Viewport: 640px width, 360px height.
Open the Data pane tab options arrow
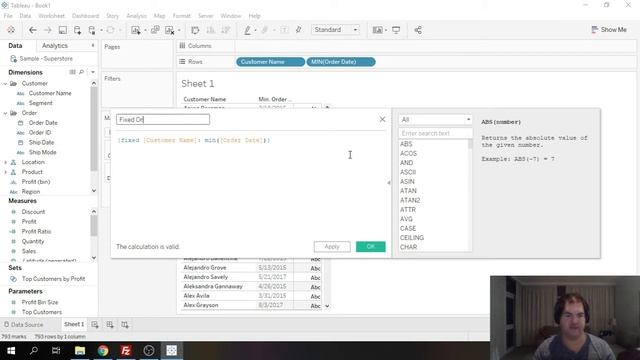click(x=93, y=45)
